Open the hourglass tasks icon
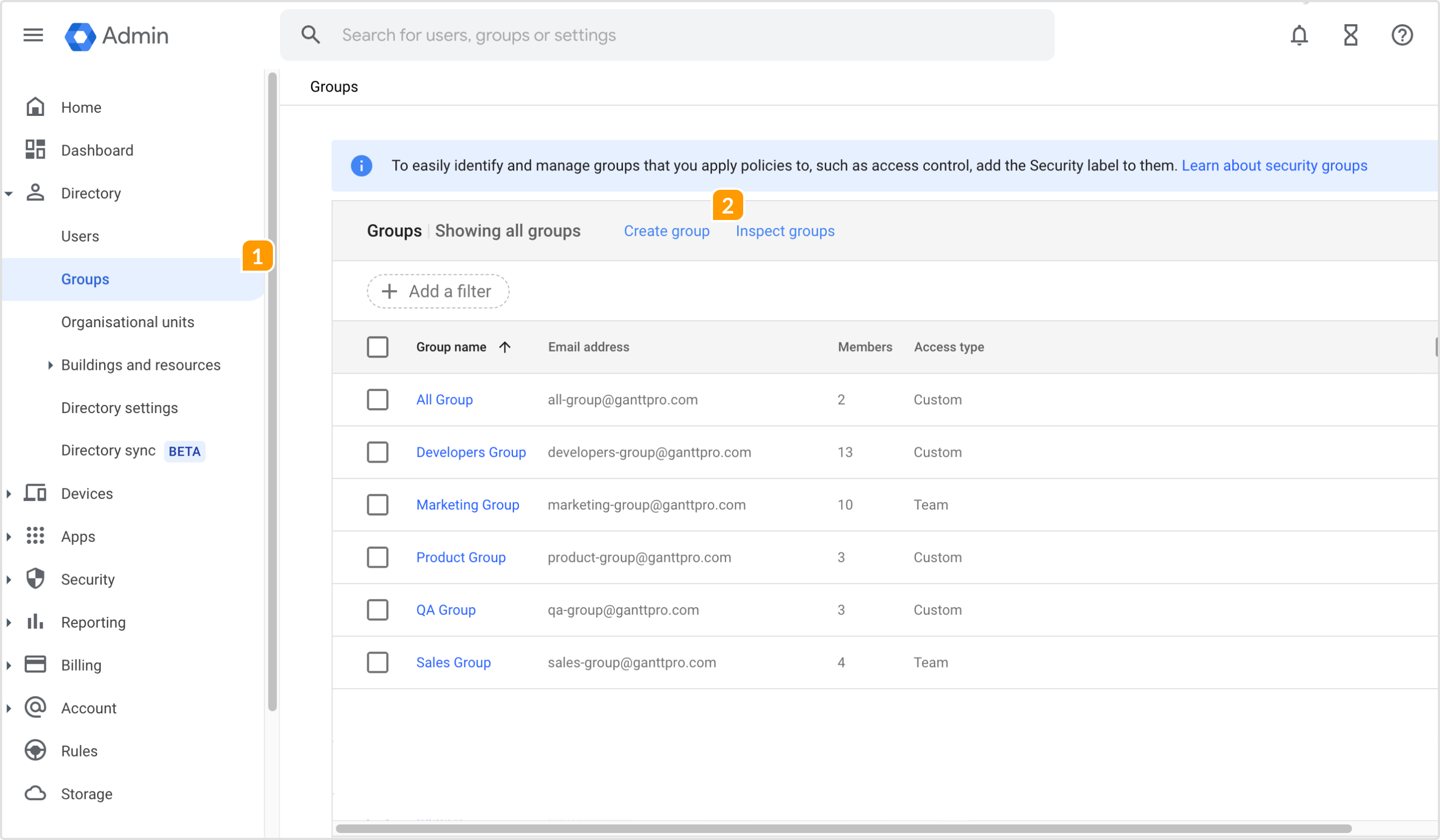This screenshot has width=1440, height=840. click(1350, 36)
